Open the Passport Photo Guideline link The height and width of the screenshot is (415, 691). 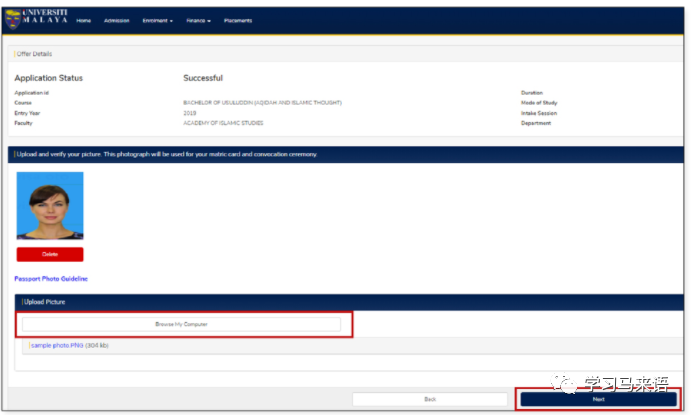[51, 278]
